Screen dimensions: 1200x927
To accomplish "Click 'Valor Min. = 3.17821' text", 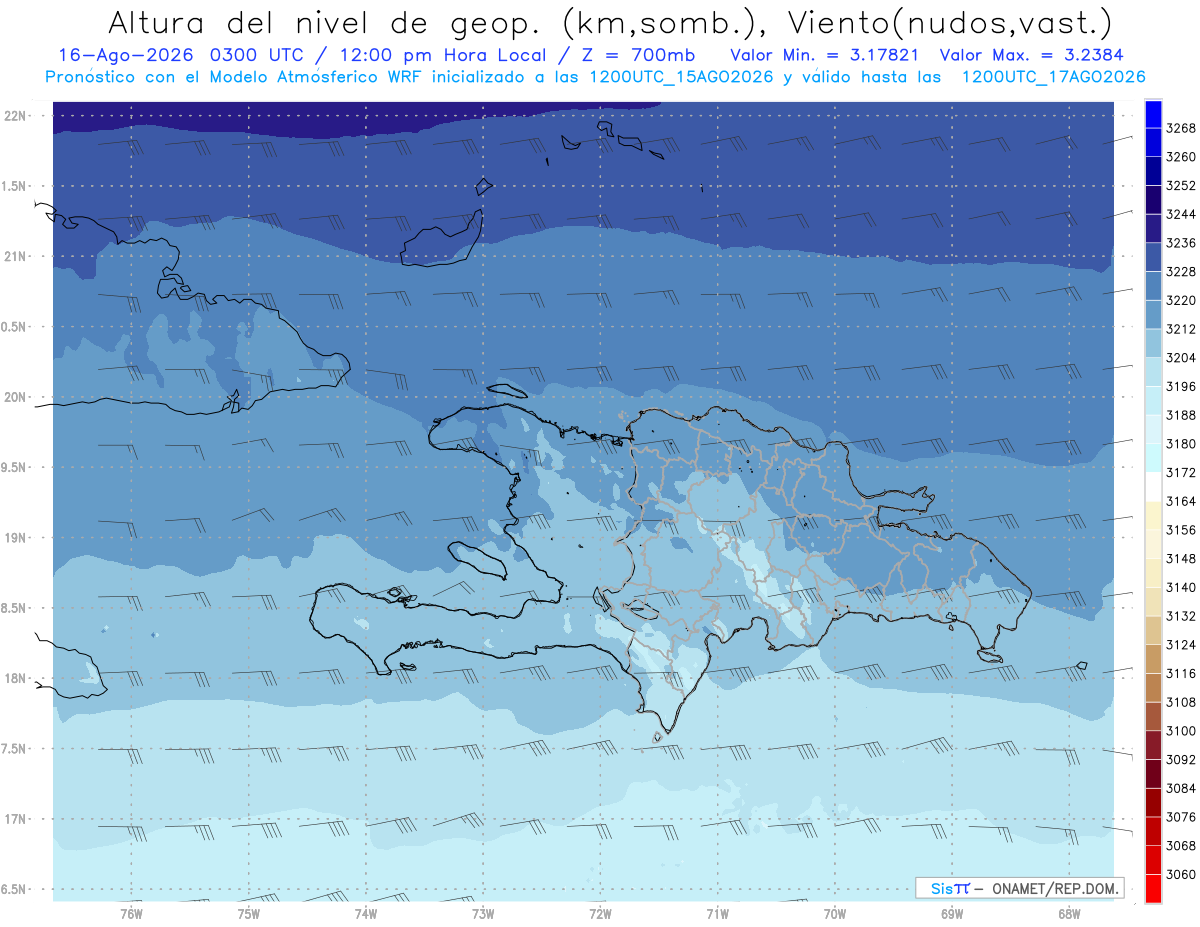I will pyautogui.click(x=824, y=55).
